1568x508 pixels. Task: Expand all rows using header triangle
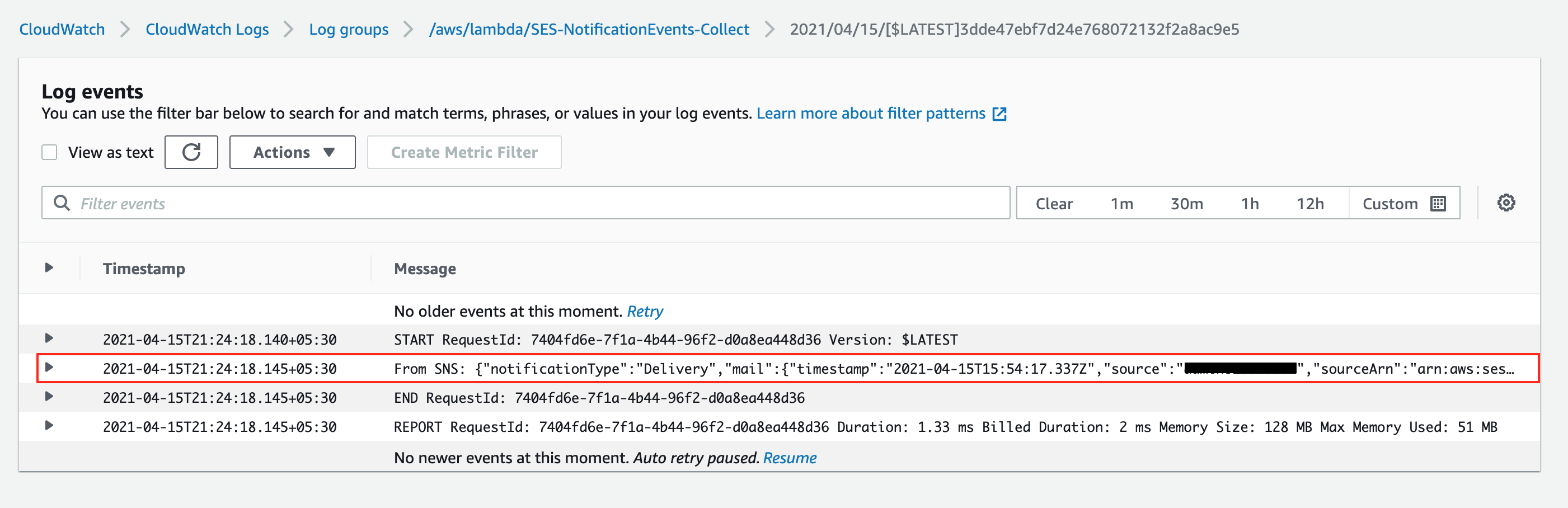[x=49, y=267]
